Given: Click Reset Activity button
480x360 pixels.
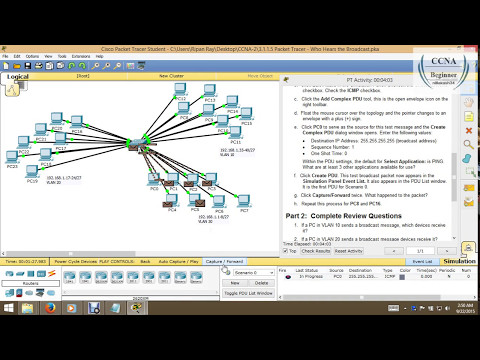Looking at the screenshot, I should tap(349, 251).
